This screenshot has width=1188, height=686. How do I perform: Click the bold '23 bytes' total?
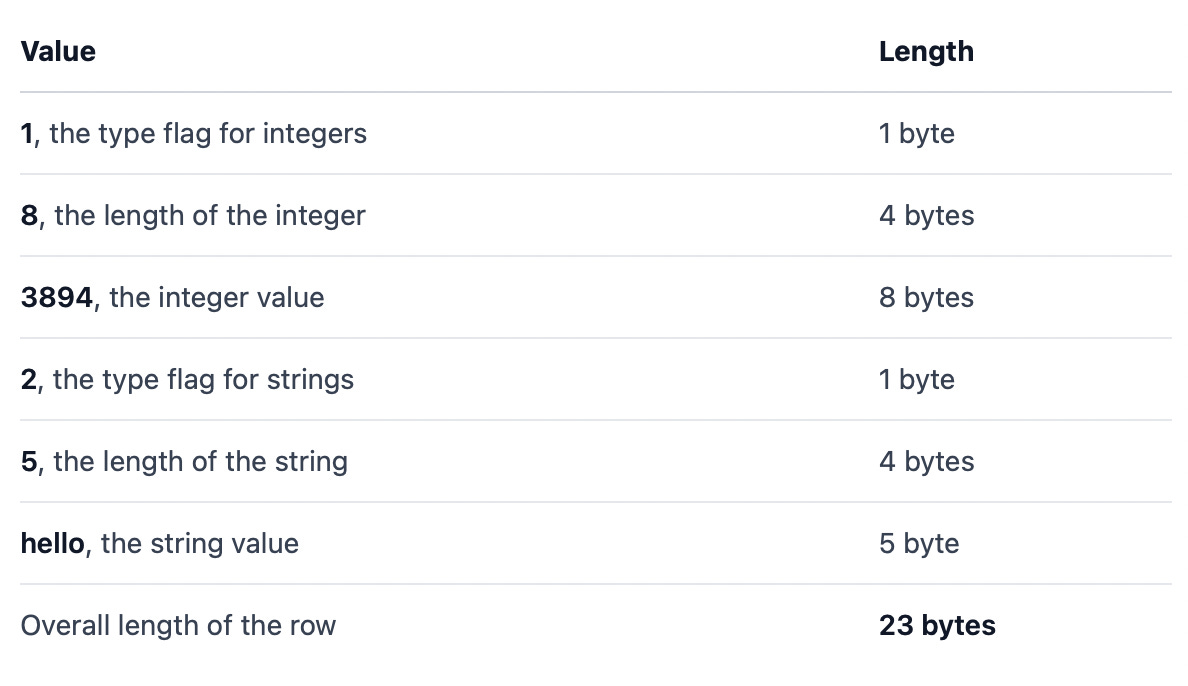pyautogui.click(x=937, y=625)
